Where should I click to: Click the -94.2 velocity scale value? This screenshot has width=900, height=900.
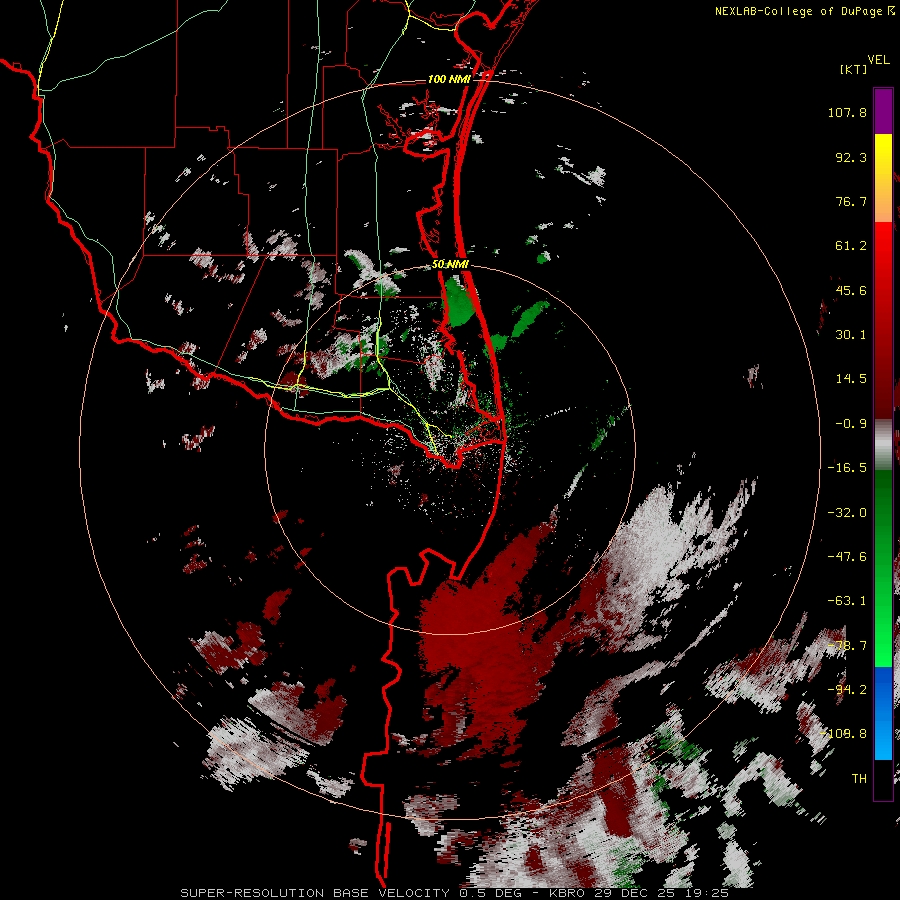[x=847, y=689]
